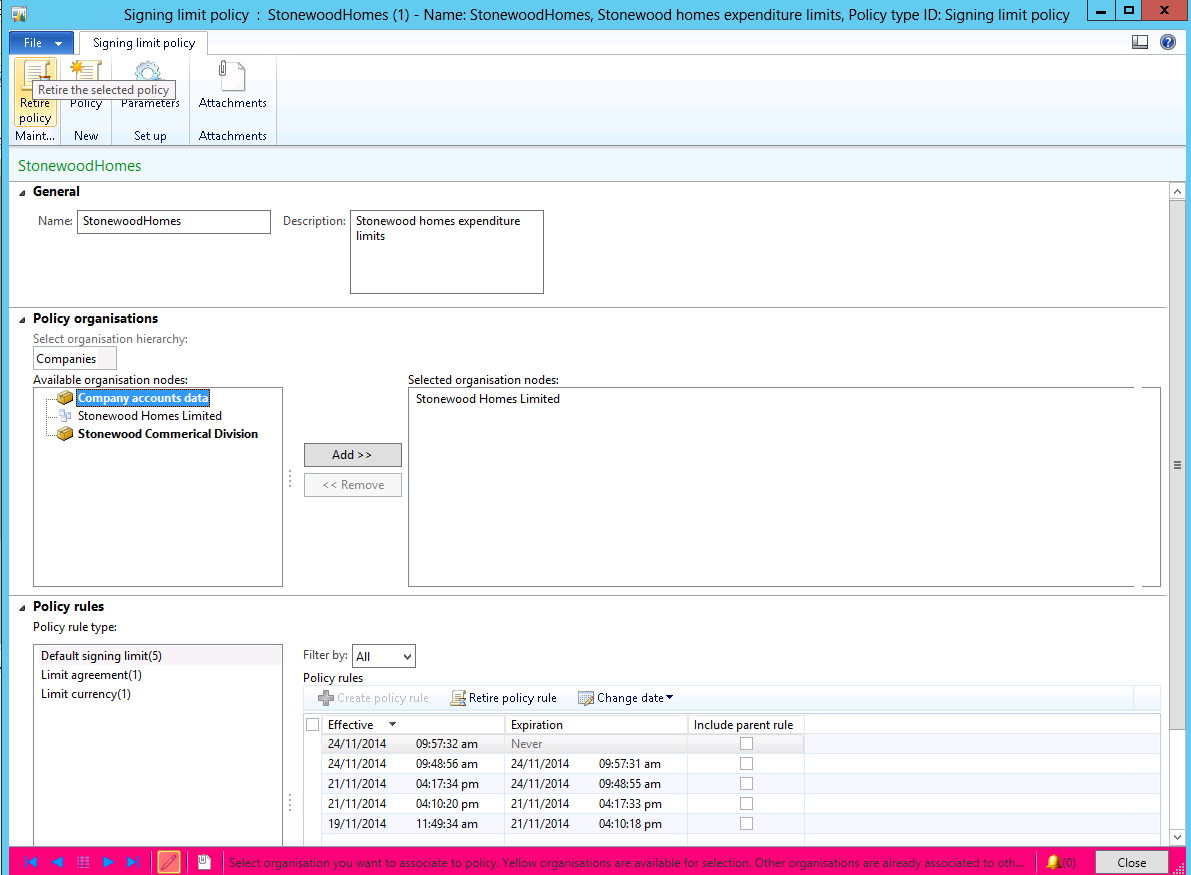The height and width of the screenshot is (875, 1191).
Task: Click the vertical scrollbar up arrow
Action: [1177, 191]
